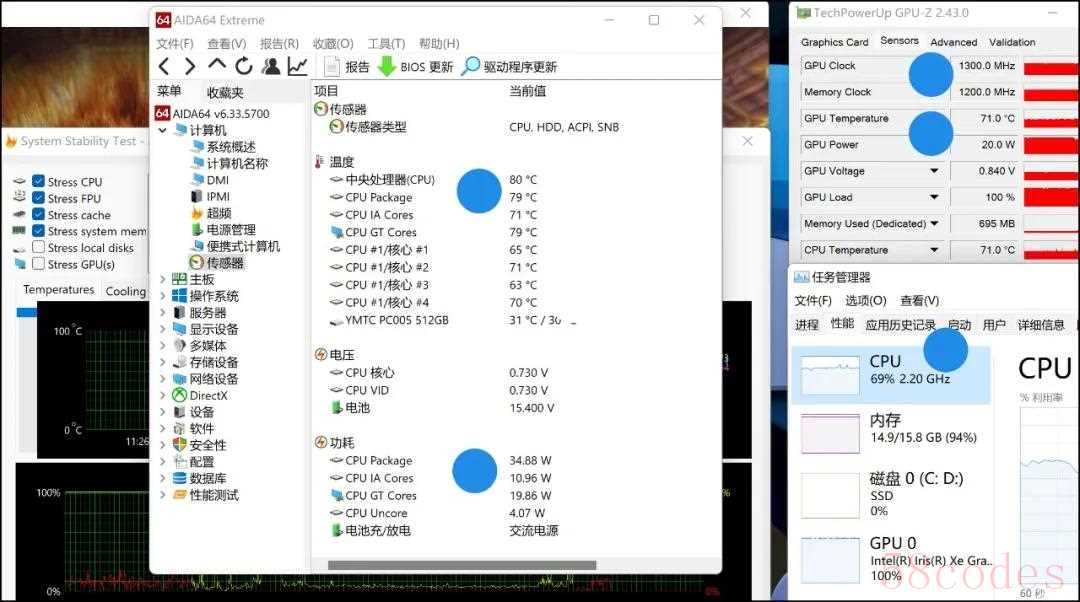Click the AIDA64 refresh icon

244,66
